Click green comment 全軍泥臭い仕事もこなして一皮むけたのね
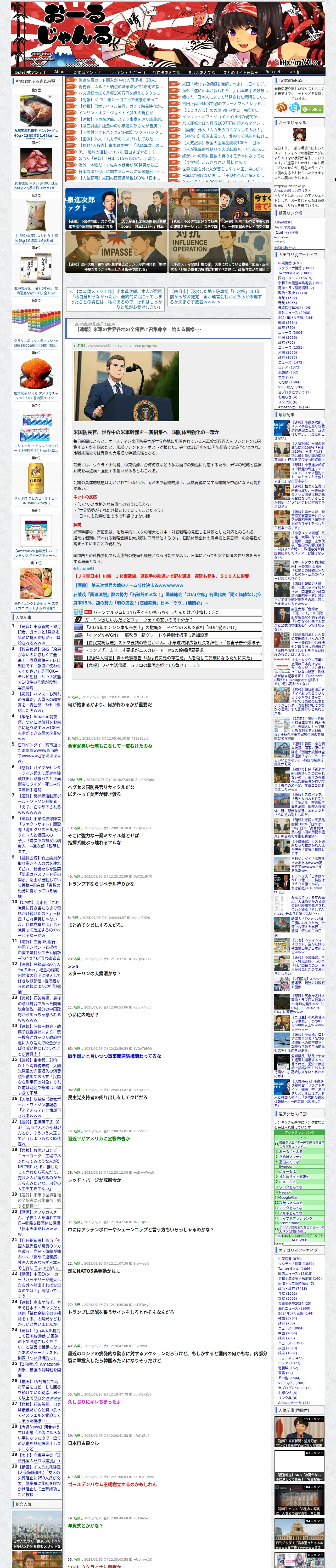 pyautogui.click(x=110, y=746)
